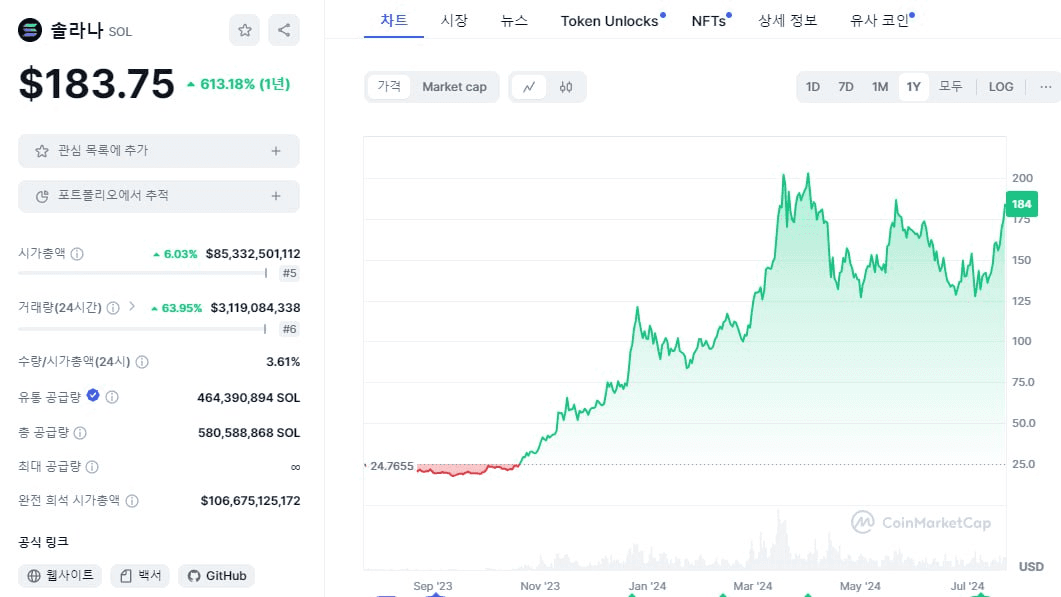Click the $3,119,084,338 volume value
The height and width of the screenshot is (597, 1061).
256,308
